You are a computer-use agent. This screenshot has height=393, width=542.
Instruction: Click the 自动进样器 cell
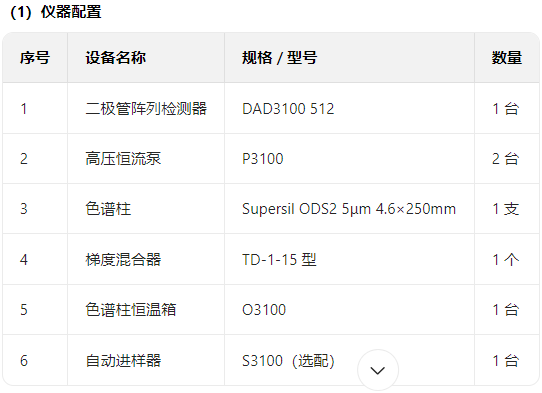pyautogui.click(x=146, y=360)
